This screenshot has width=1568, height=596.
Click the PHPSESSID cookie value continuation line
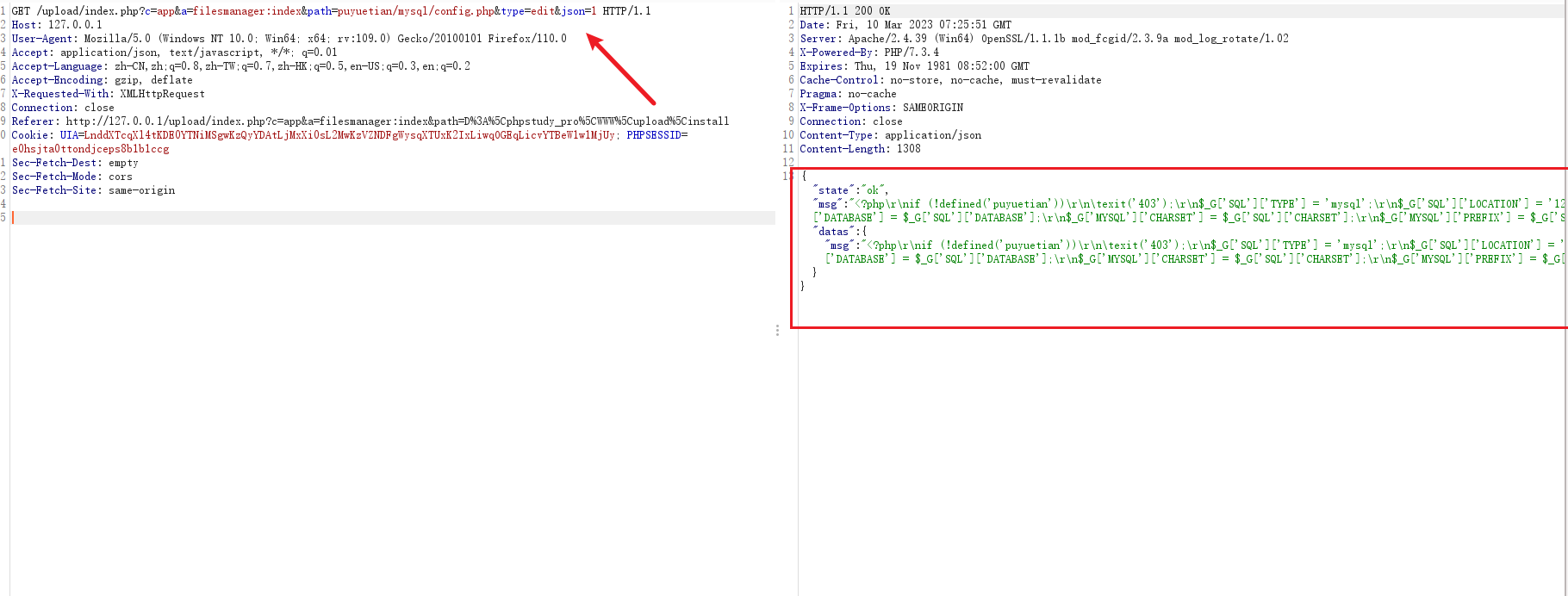90,149
